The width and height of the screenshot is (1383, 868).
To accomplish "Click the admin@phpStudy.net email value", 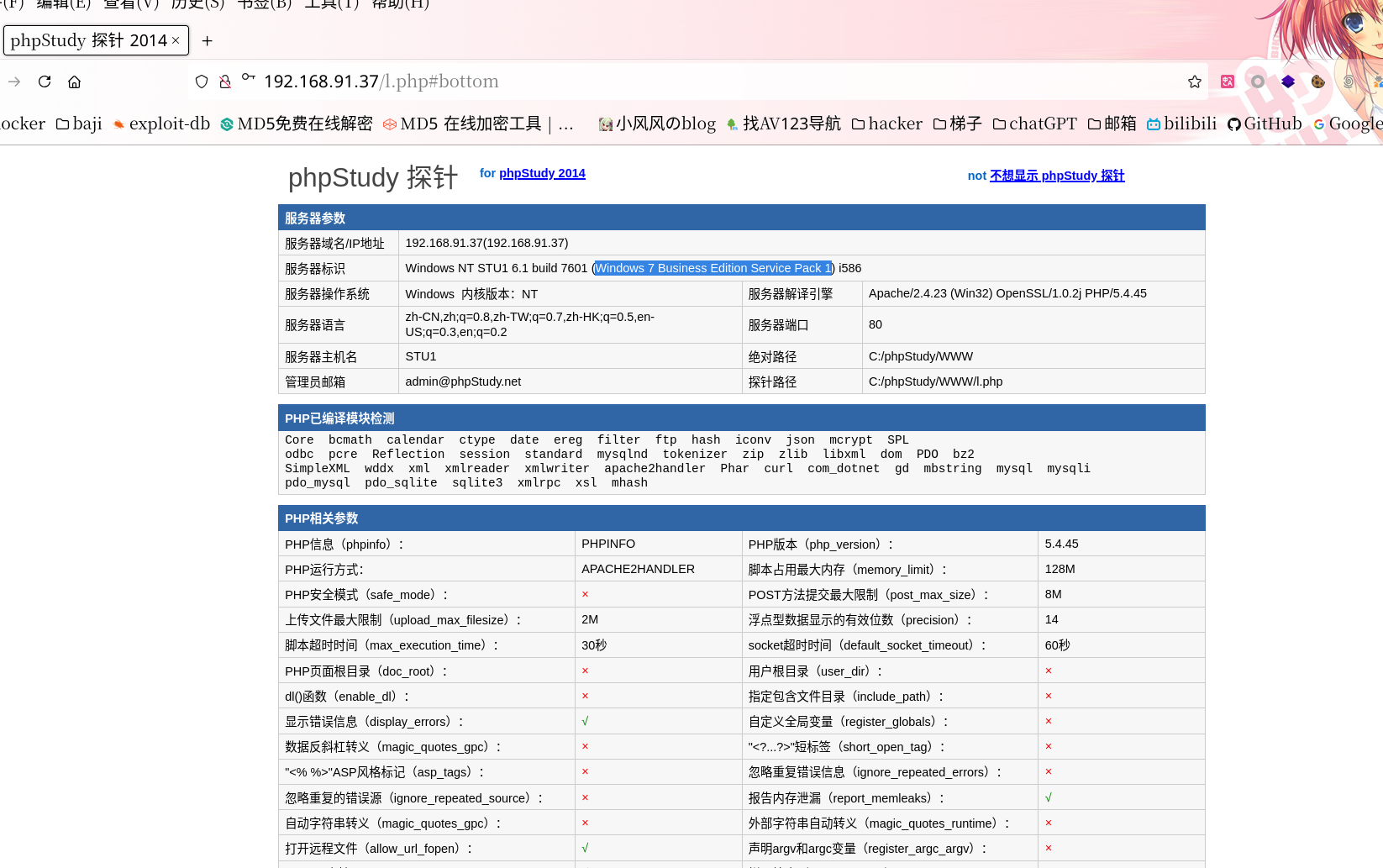I will pyautogui.click(x=463, y=381).
